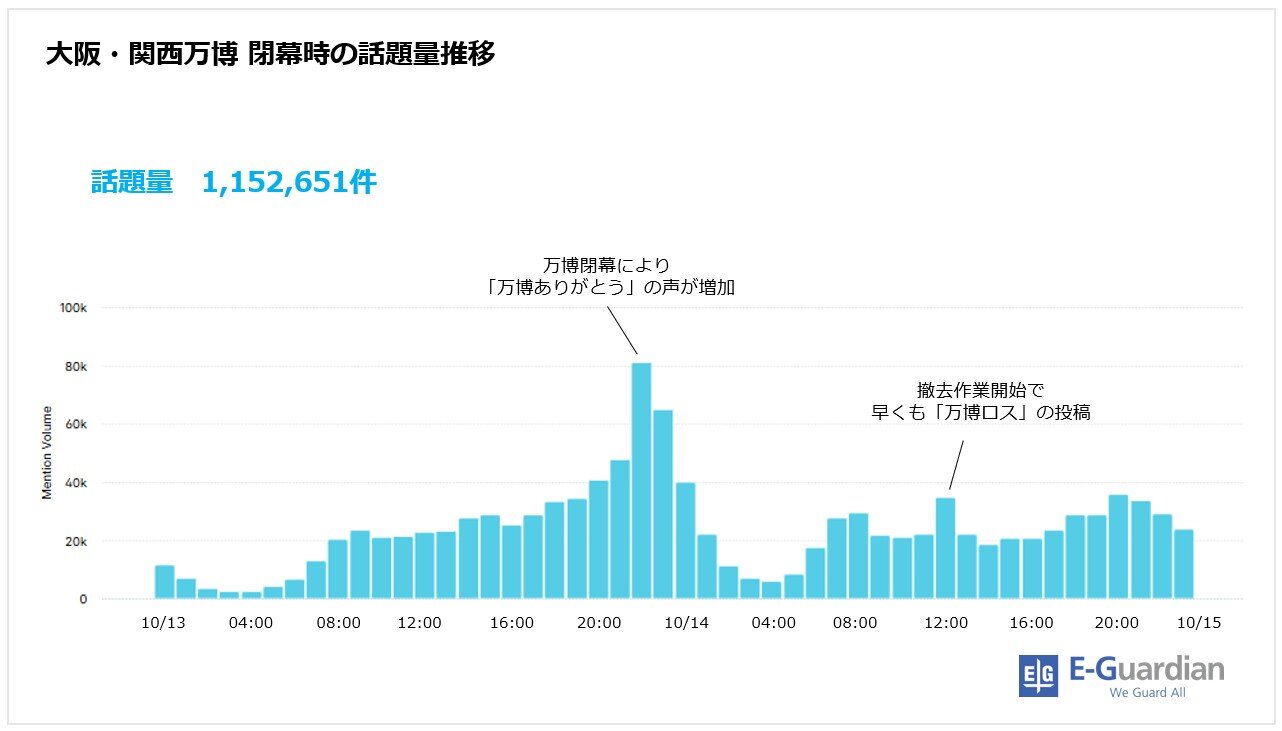Click the 80k y-axis label

click(75, 367)
